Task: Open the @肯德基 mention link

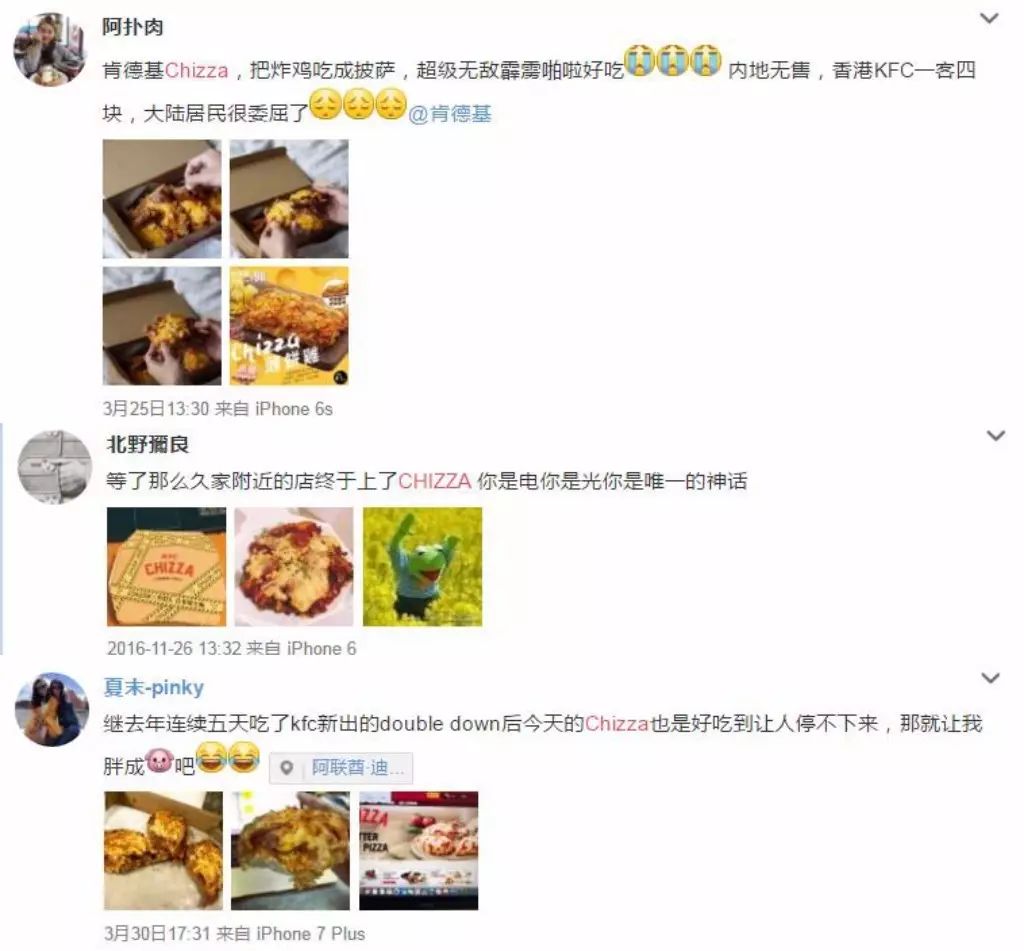Action: [449, 114]
